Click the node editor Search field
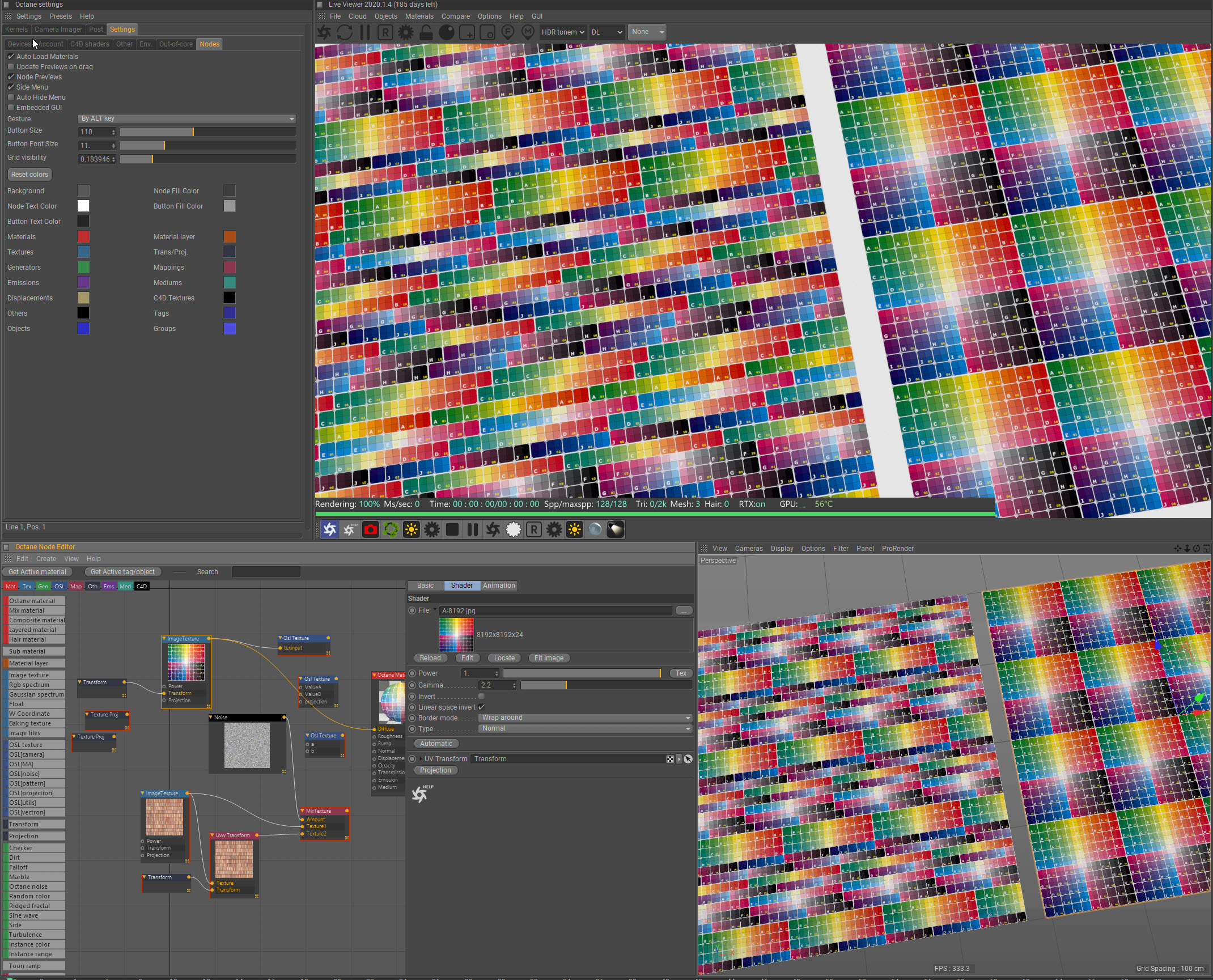This screenshot has width=1213, height=980. (266, 572)
